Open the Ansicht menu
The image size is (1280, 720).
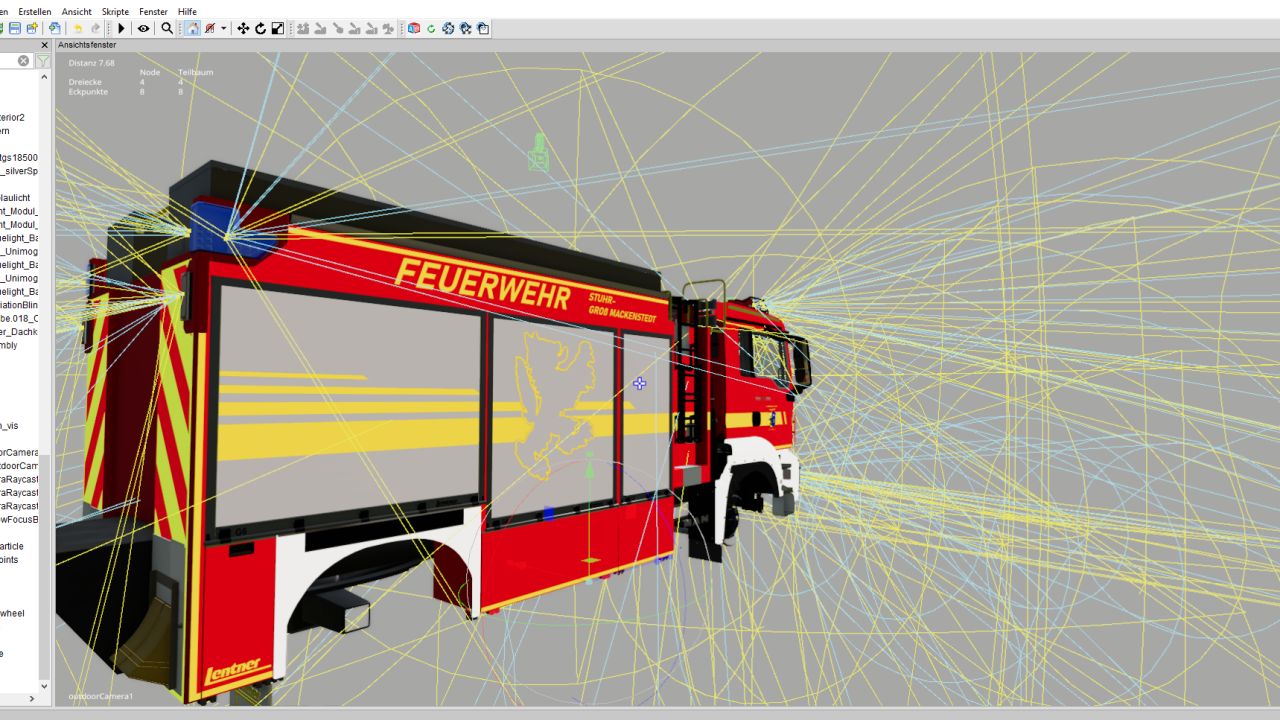[x=77, y=12]
